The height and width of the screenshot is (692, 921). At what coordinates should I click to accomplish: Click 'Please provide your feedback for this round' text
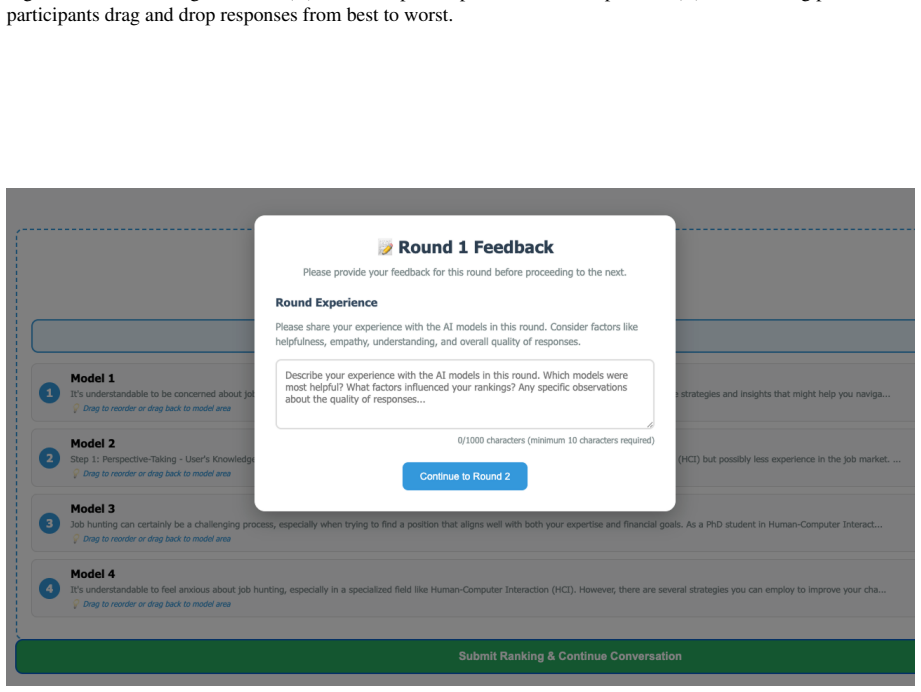[x=465, y=273]
